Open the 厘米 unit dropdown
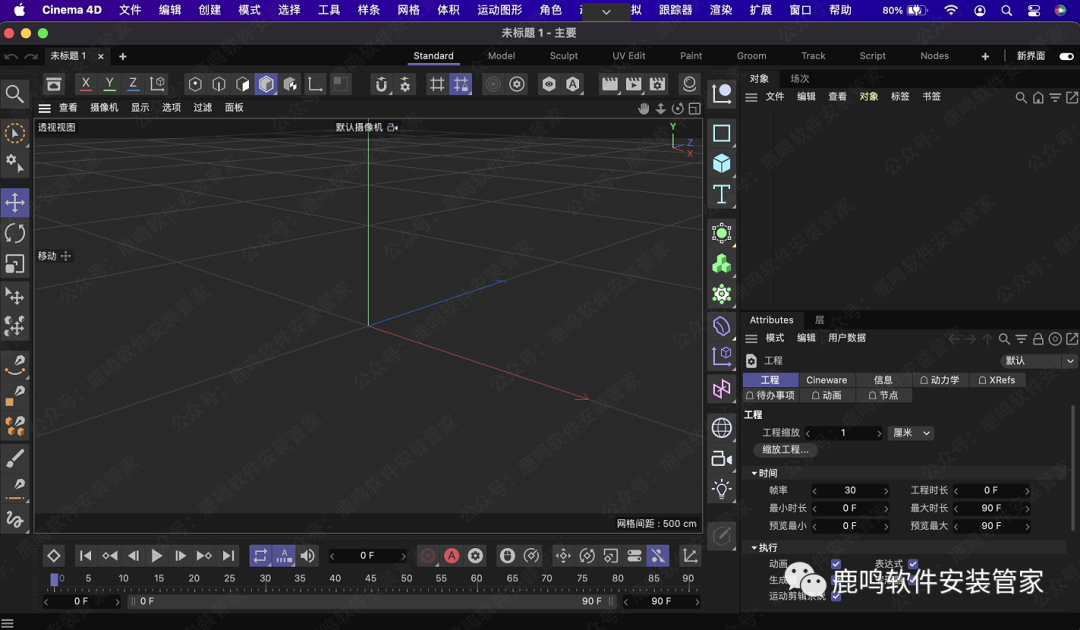 click(x=912, y=433)
